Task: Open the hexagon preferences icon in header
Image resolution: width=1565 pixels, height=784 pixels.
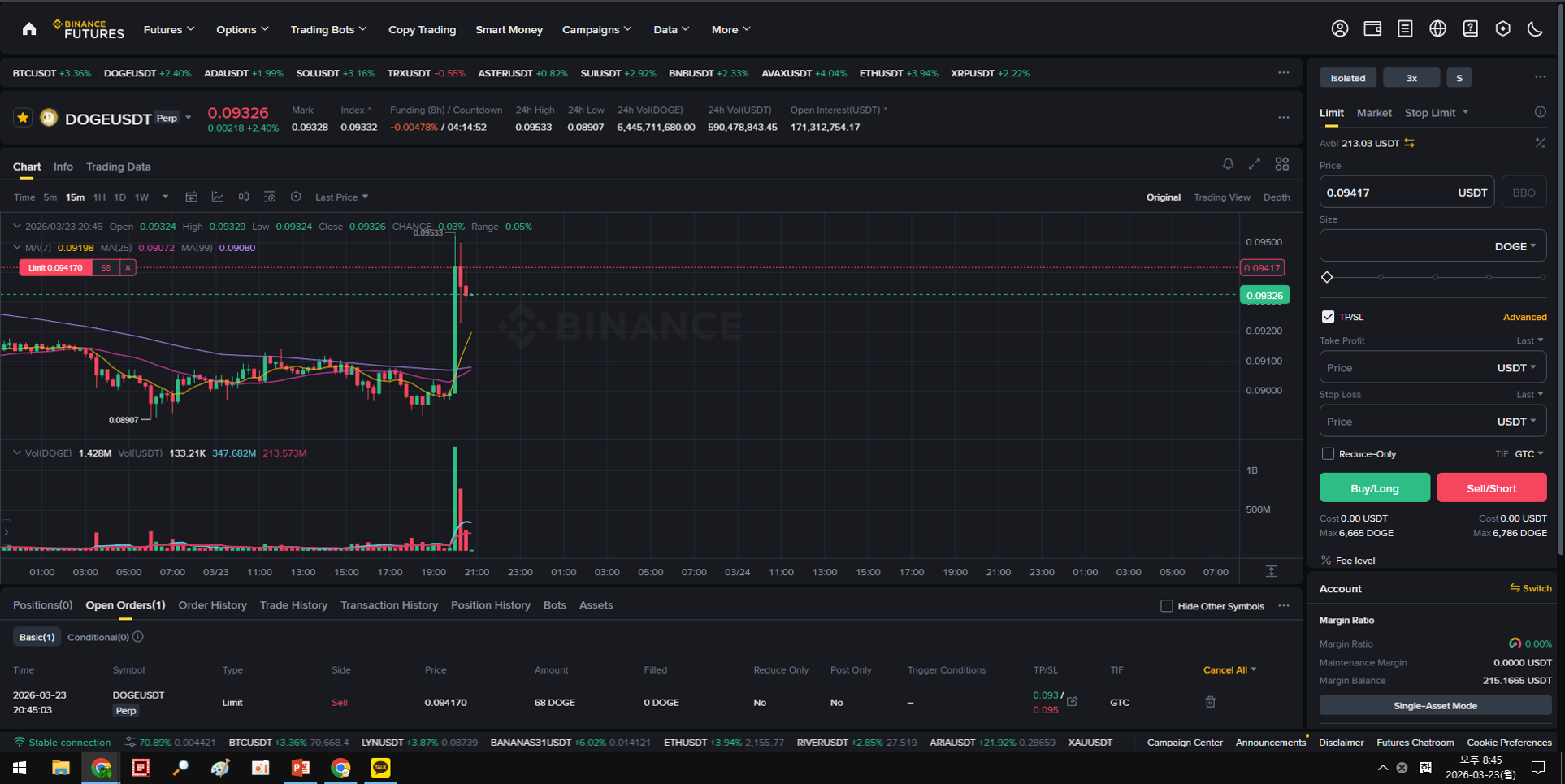Action: 1502,28
